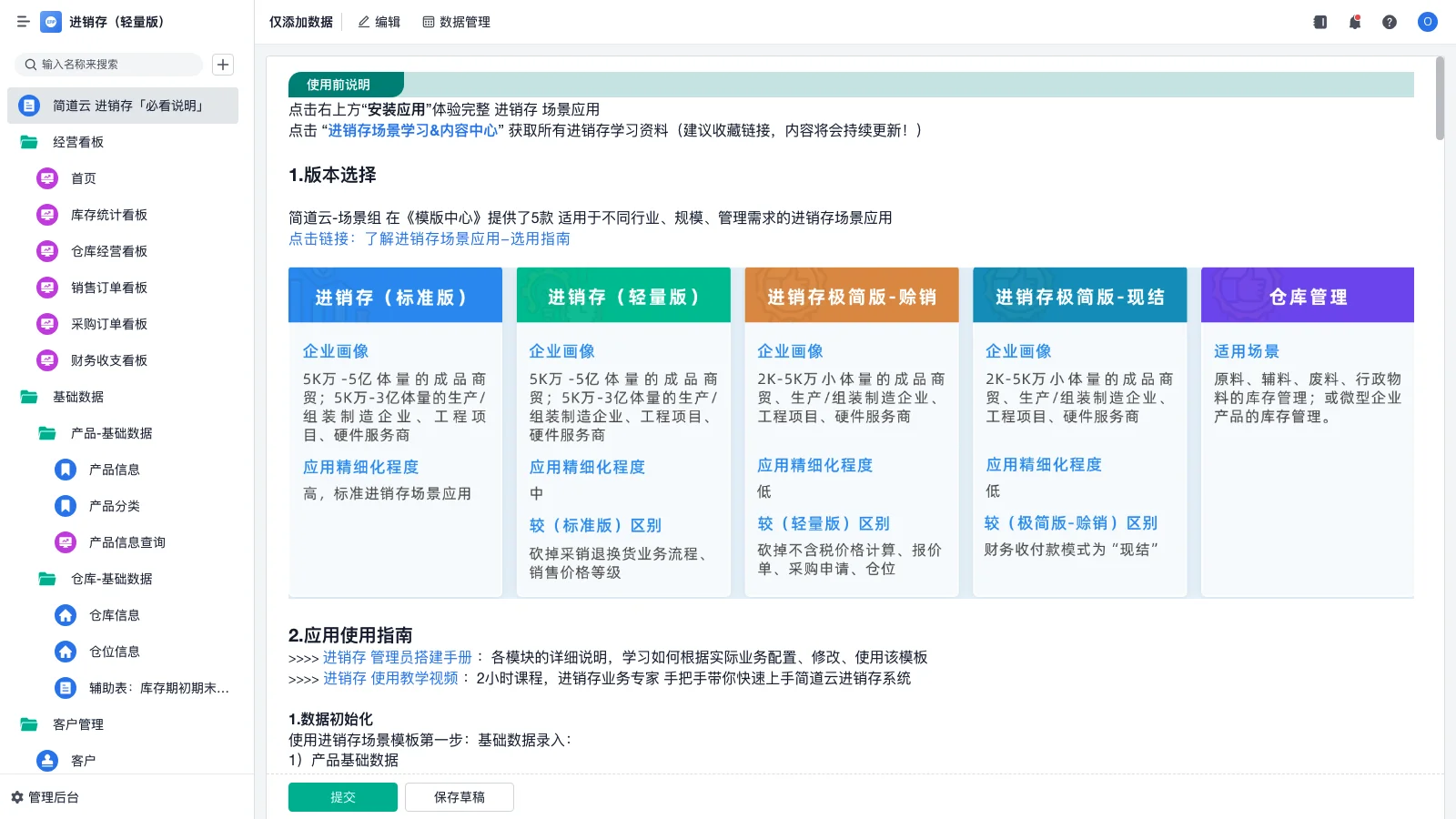Click the 仓库信息 home-shaped icon
Viewport: 1456px width, 819px height.
pos(65,615)
